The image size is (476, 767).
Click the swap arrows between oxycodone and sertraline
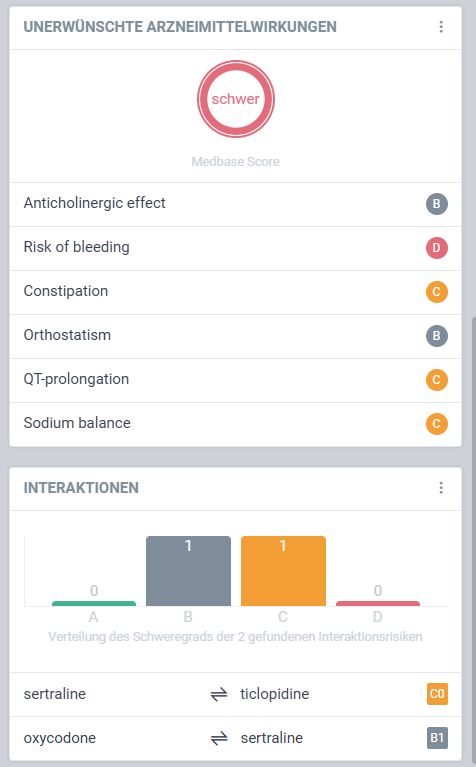pos(219,738)
